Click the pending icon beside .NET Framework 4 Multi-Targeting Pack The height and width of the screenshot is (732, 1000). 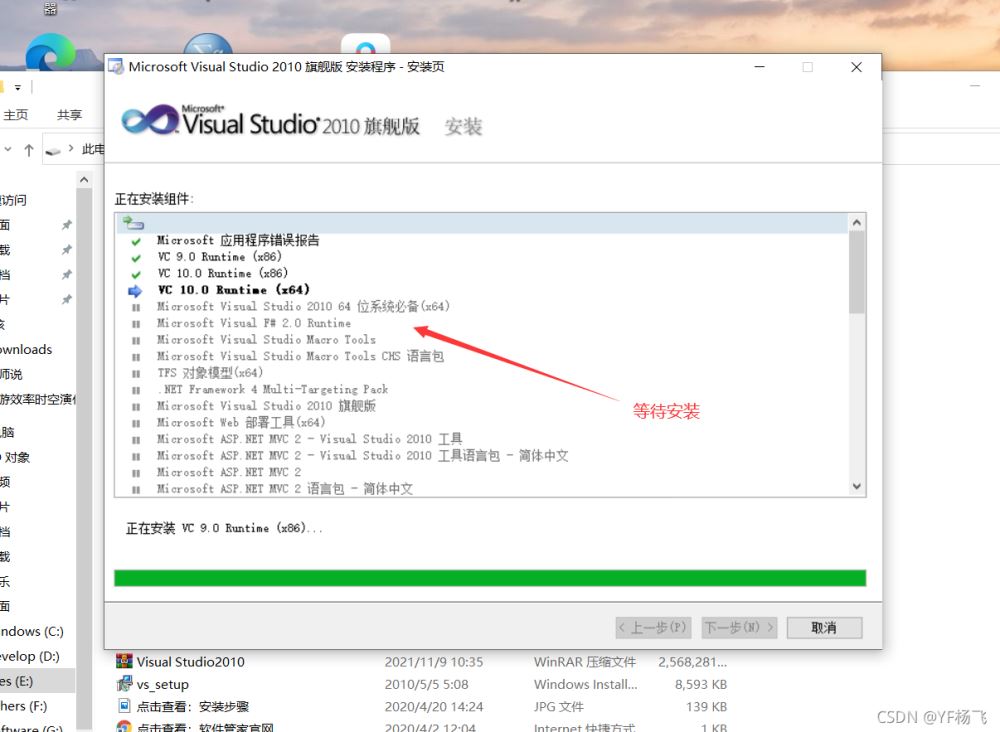[x=136, y=390]
